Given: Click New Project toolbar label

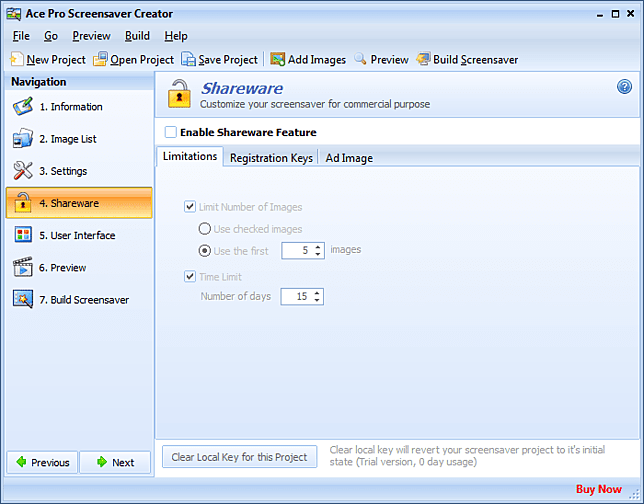Looking at the screenshot, I should tap(56, 60).
